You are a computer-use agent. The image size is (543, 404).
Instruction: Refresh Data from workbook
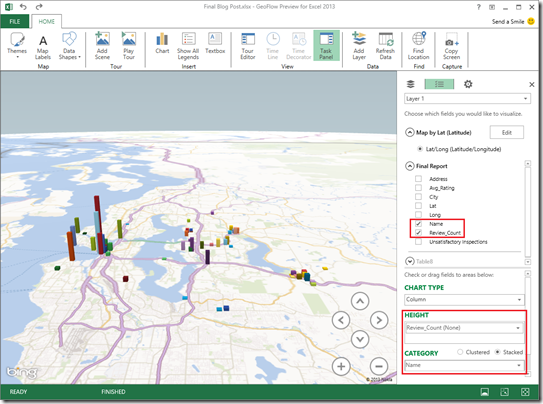pos(385,46)
